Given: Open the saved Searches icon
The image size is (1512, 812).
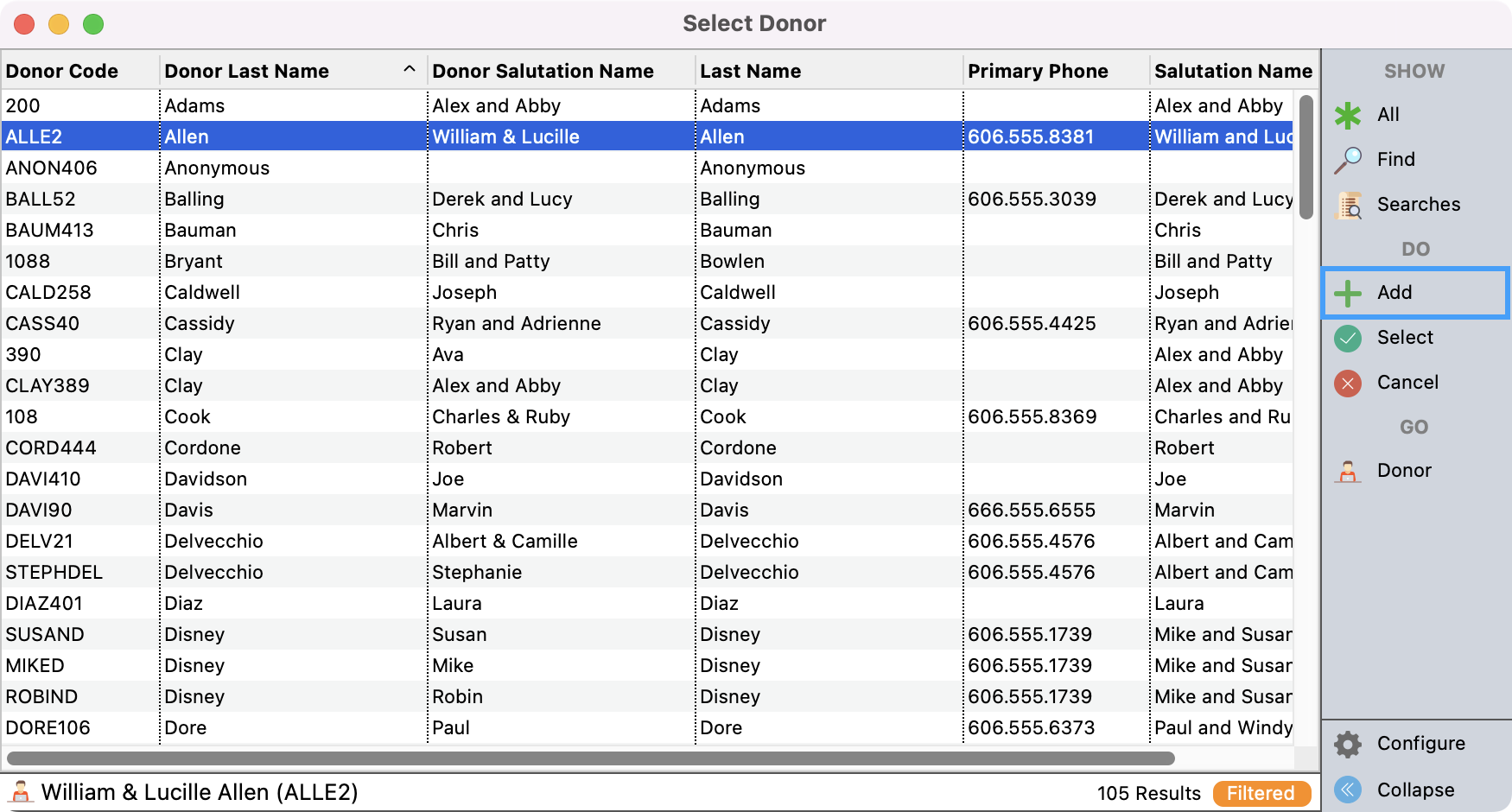Looking at the screenshot, I should [x=1348, y=205].
